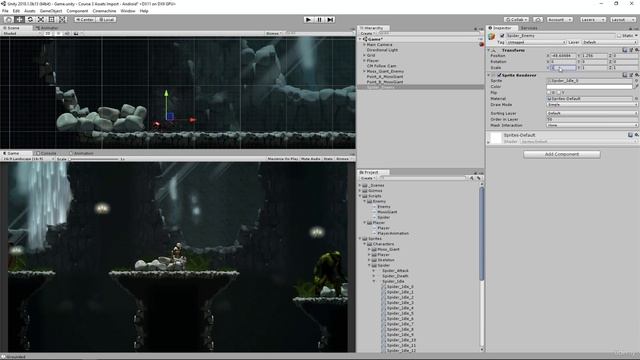Click the Project search by label icon
Image resolution: width=640 pixels, height=360 pixels.
point(478,178)
